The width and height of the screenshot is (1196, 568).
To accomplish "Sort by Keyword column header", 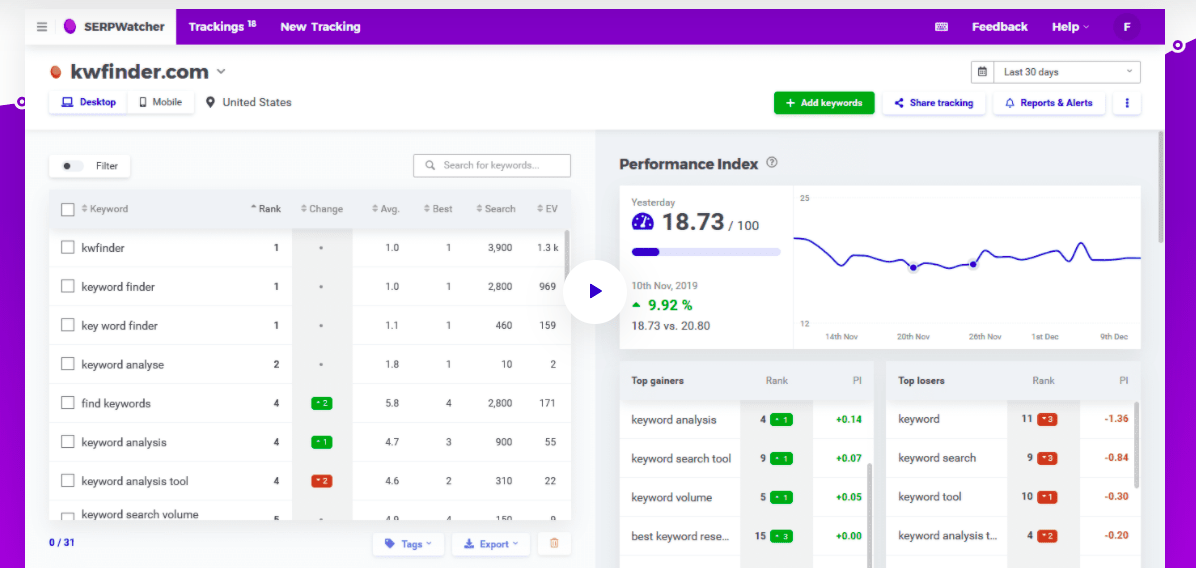I will [x=104, y=209].
